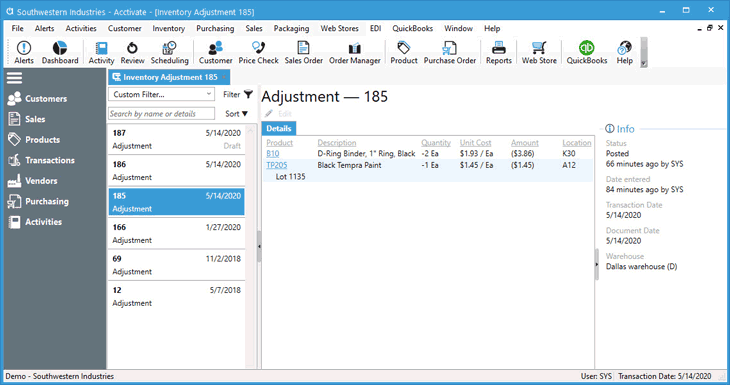Open the Dashboard pie-chart icon

tap(60, 52)
